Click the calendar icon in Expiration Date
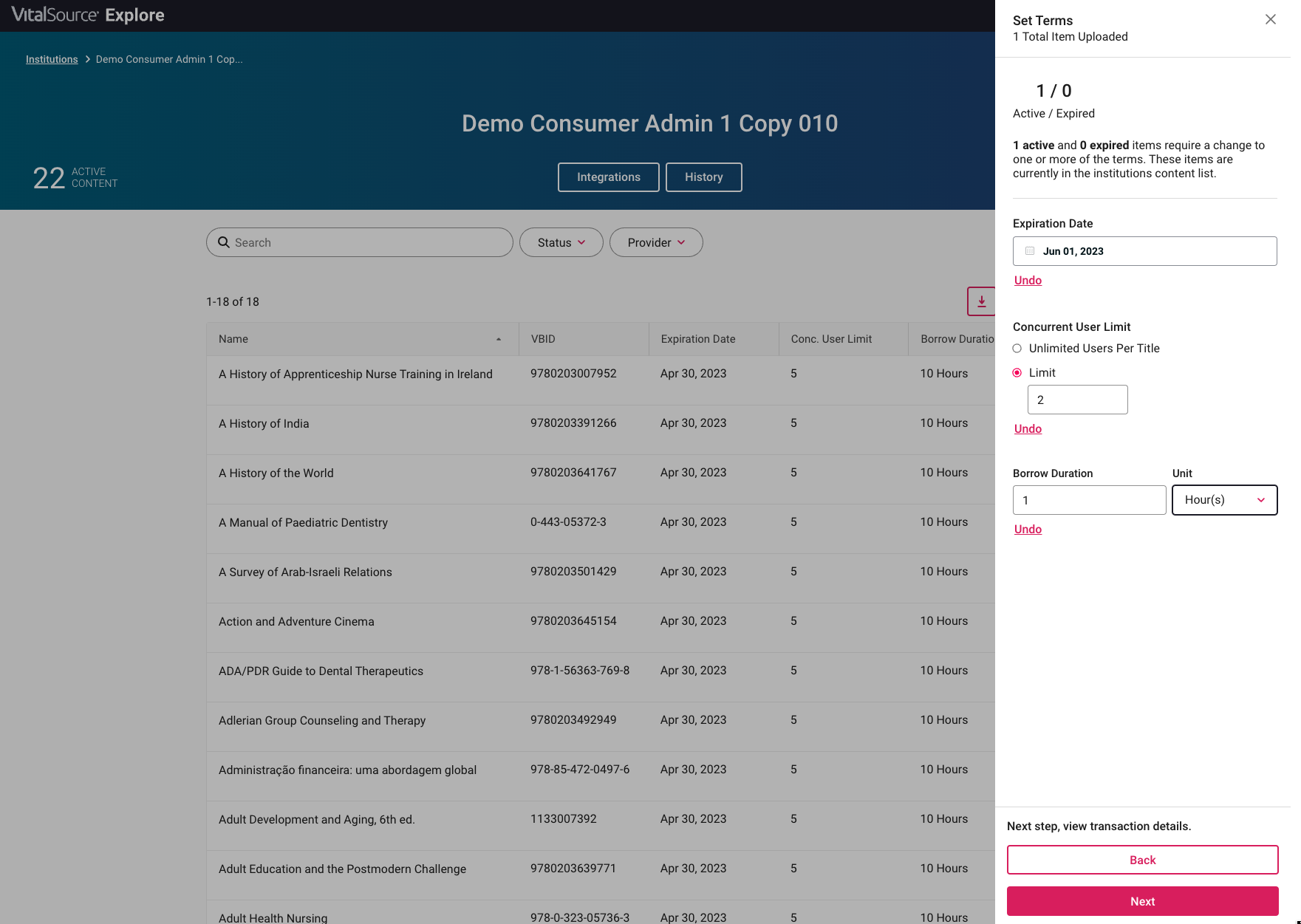This screenshot has height=924, width=1301. coord(1030,251)
